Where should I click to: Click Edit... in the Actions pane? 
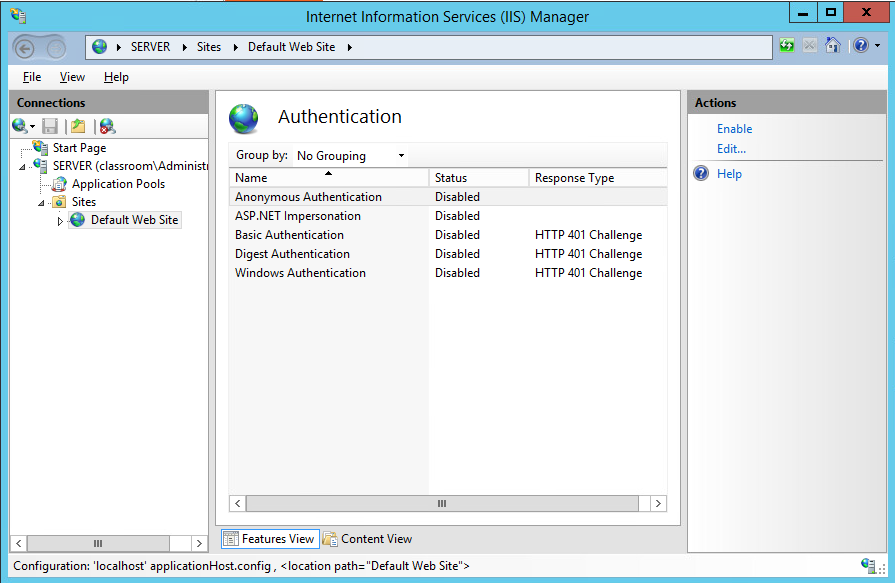731,149
